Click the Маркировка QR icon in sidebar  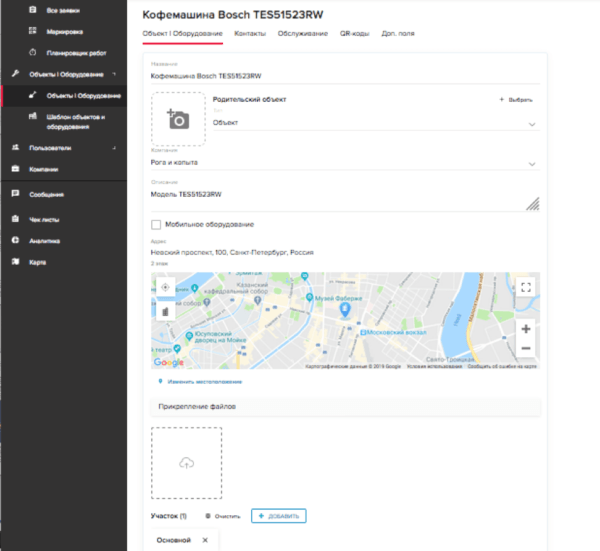(x=33, y=31)
